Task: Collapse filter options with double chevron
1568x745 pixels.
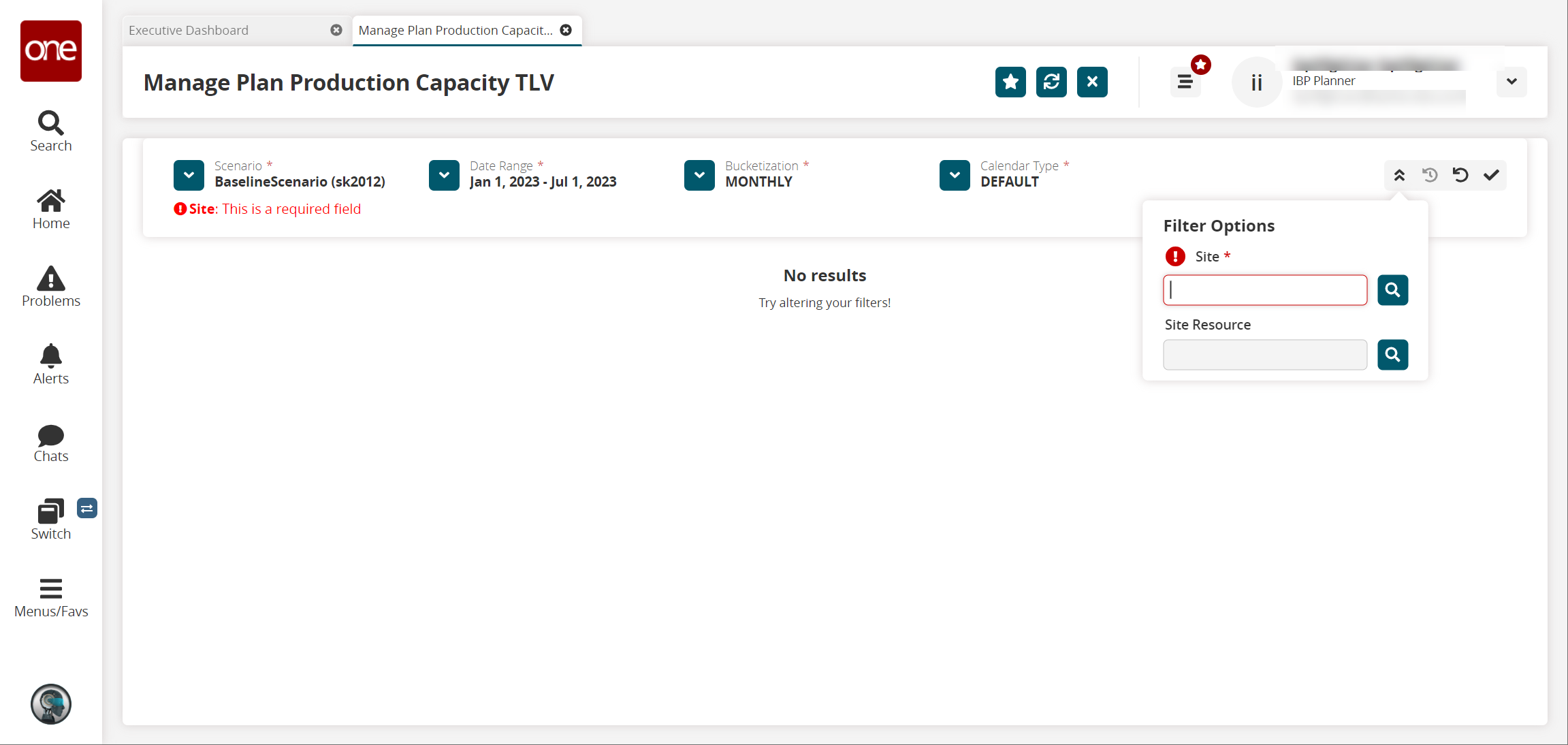Action: (1399, 176)
